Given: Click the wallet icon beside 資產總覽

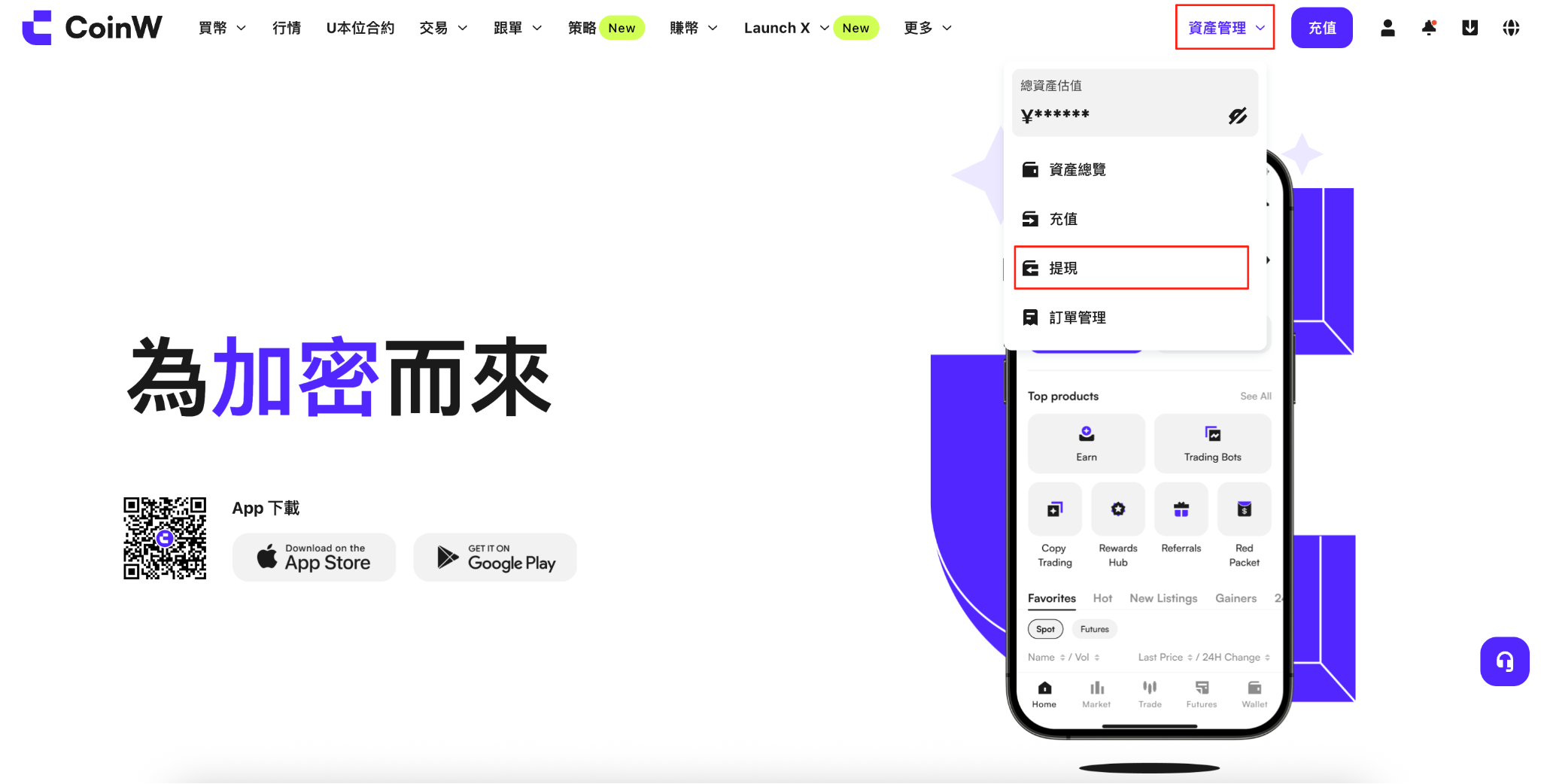Looking at the screenshot, I should pyautogui.click(x=1030, y=169).
